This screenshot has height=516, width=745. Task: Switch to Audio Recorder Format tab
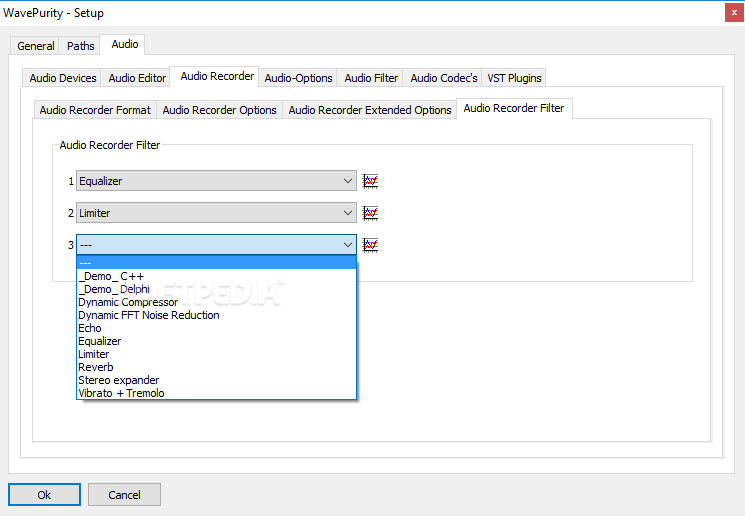click(95, 110)
